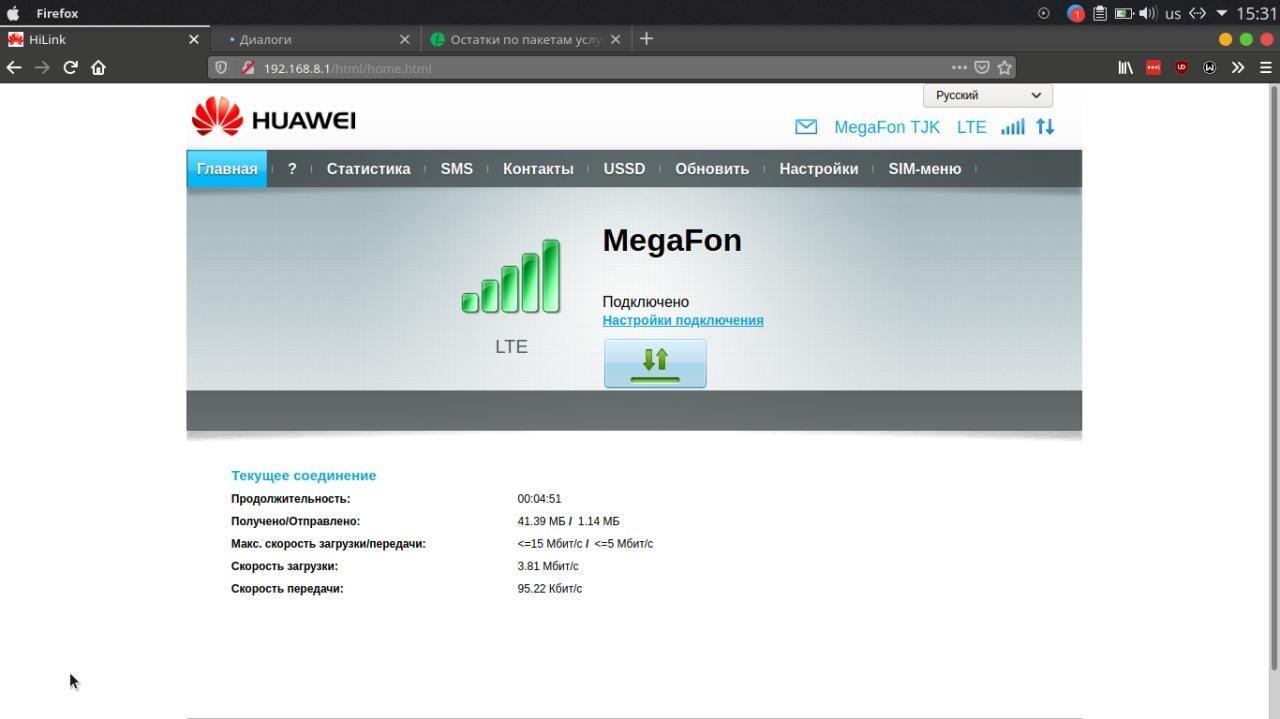Go to the Главная tab
Viewport: 1280px width, 719px height.
227,169
